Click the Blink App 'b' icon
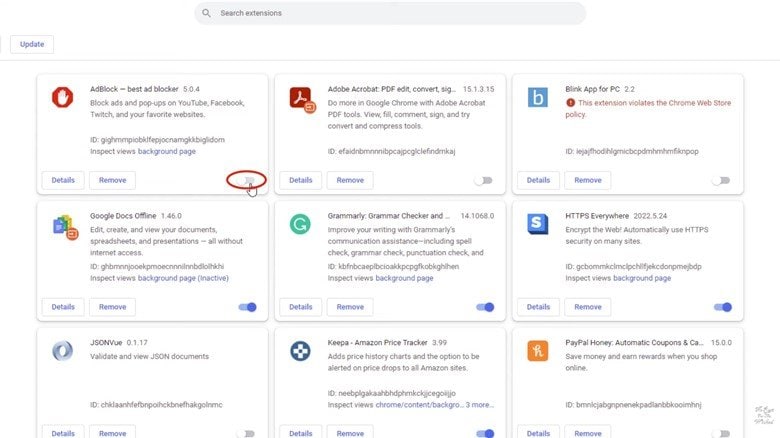 coord(538,98)
